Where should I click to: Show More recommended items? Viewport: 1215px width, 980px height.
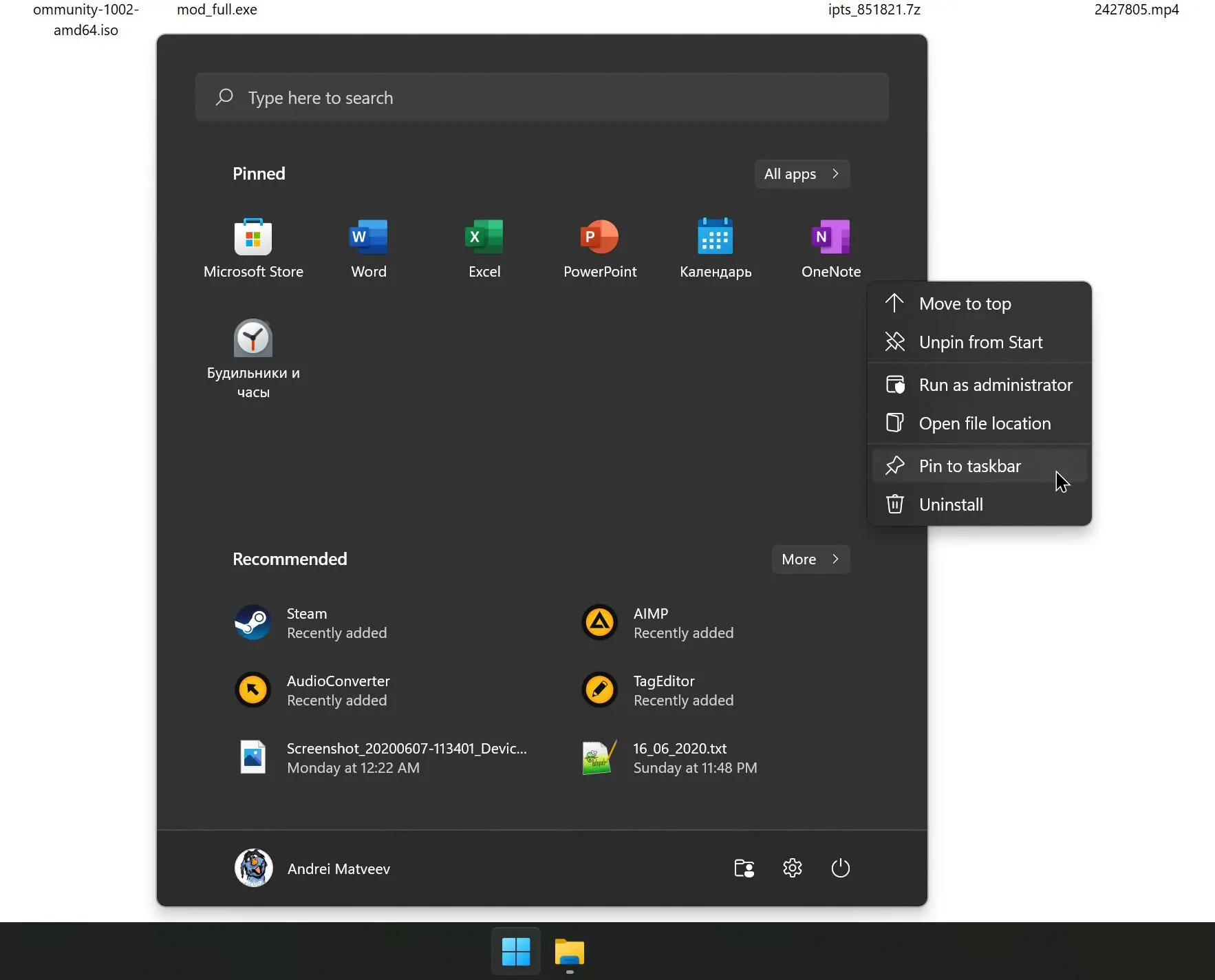pos(811,560)
